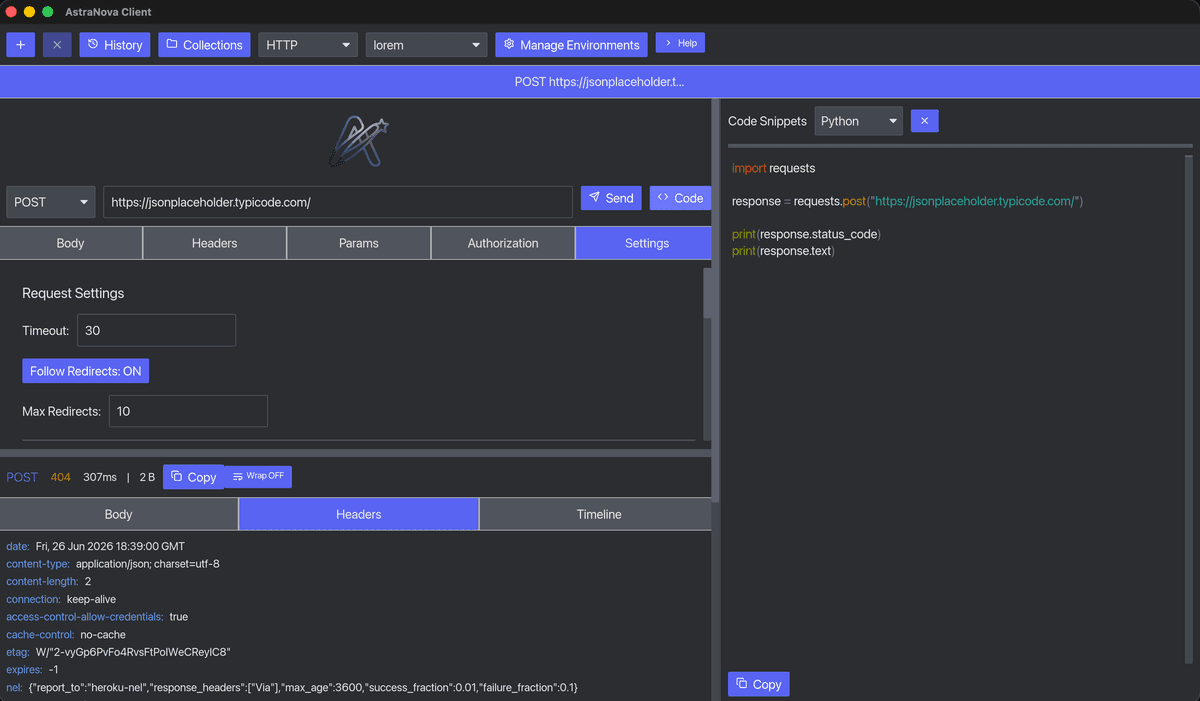
Task: Open the Help menu
Action: click(x=680, y=43)
